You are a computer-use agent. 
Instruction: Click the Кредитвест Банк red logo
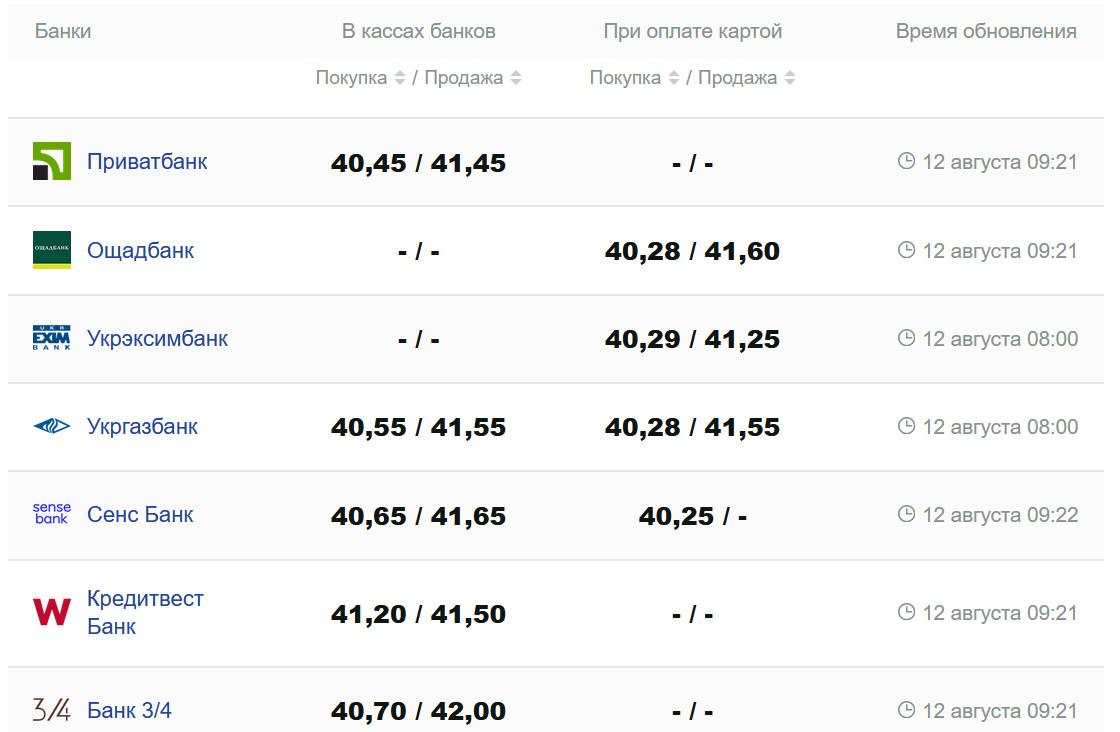[52, 612]
